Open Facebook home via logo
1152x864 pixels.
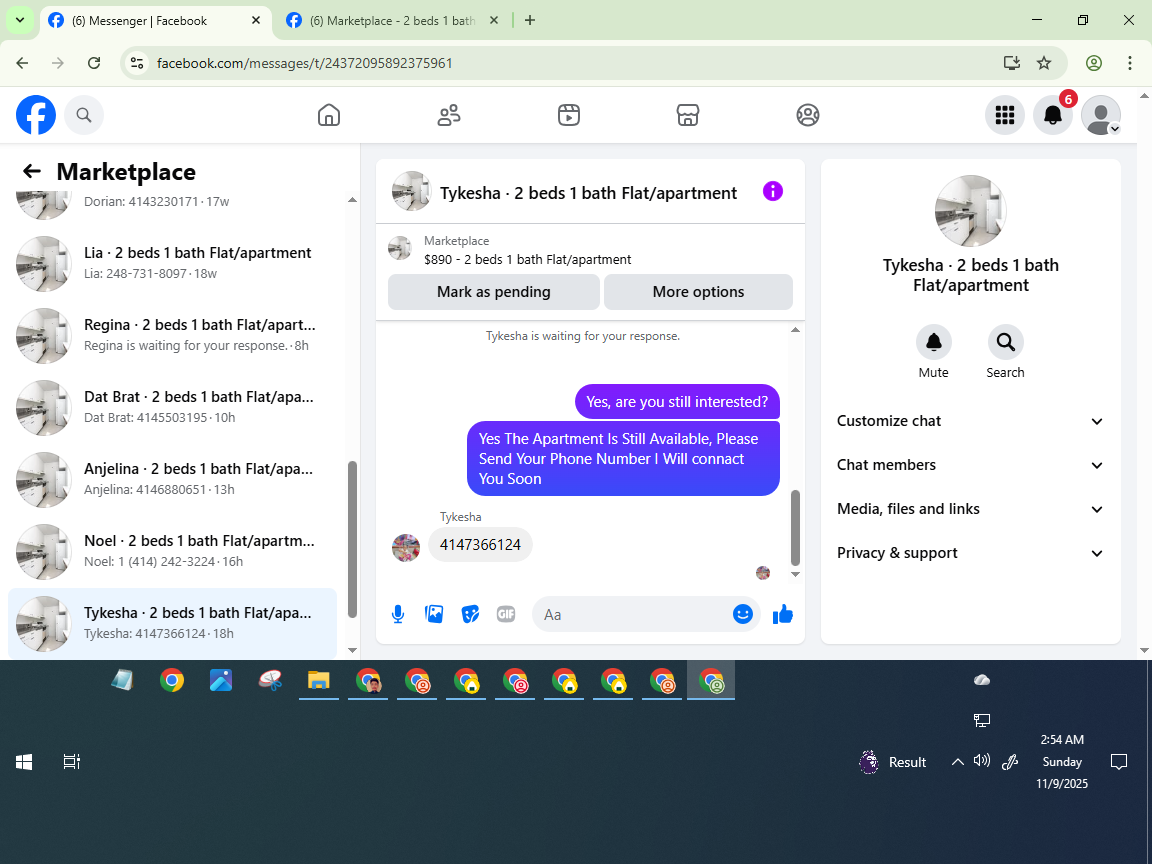coord(36,115)
